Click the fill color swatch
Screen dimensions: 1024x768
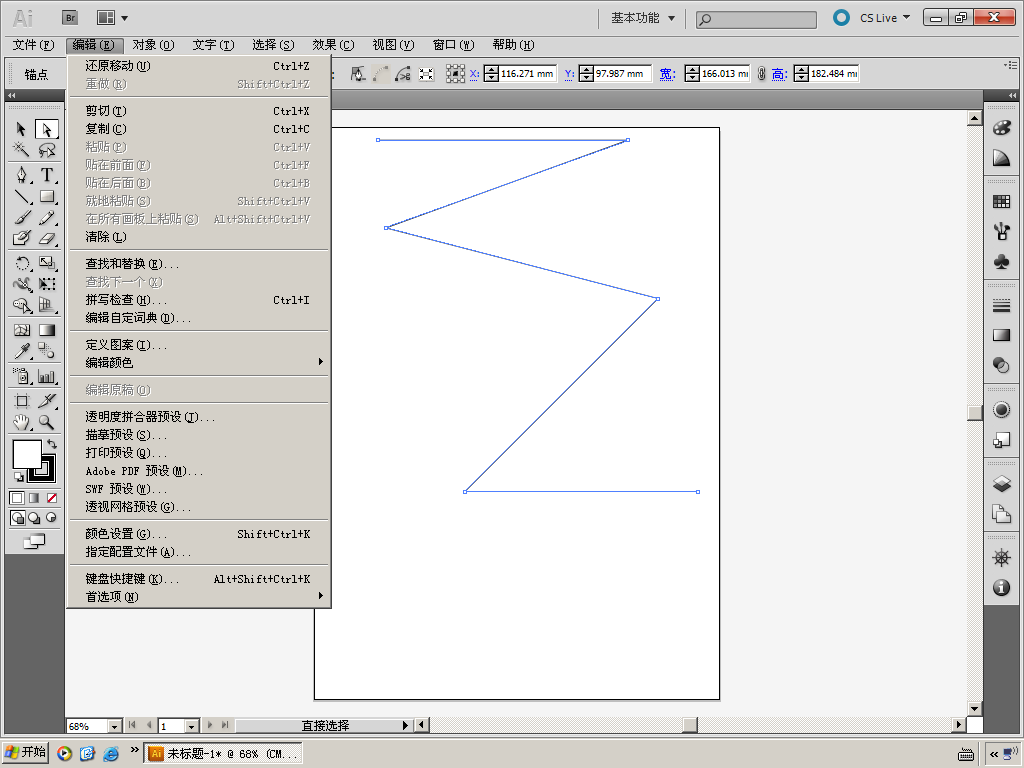pyautogui.click(x=27, y=454)
